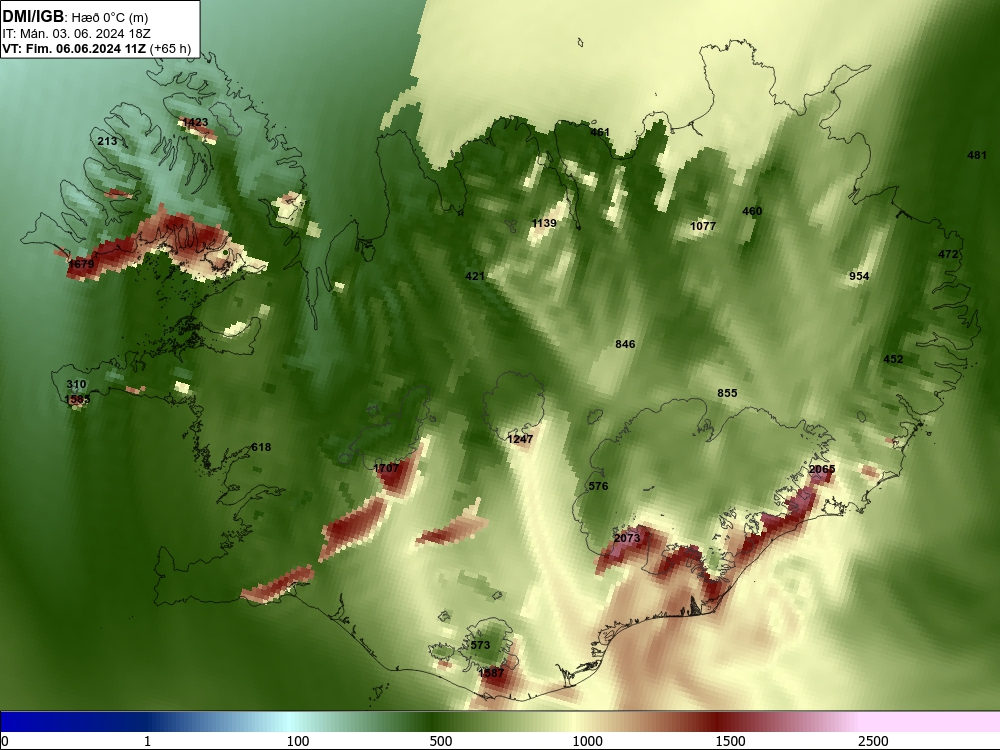1000x750 pixels.
Task: Select the 1077 value label
Action: click(703, 226)
